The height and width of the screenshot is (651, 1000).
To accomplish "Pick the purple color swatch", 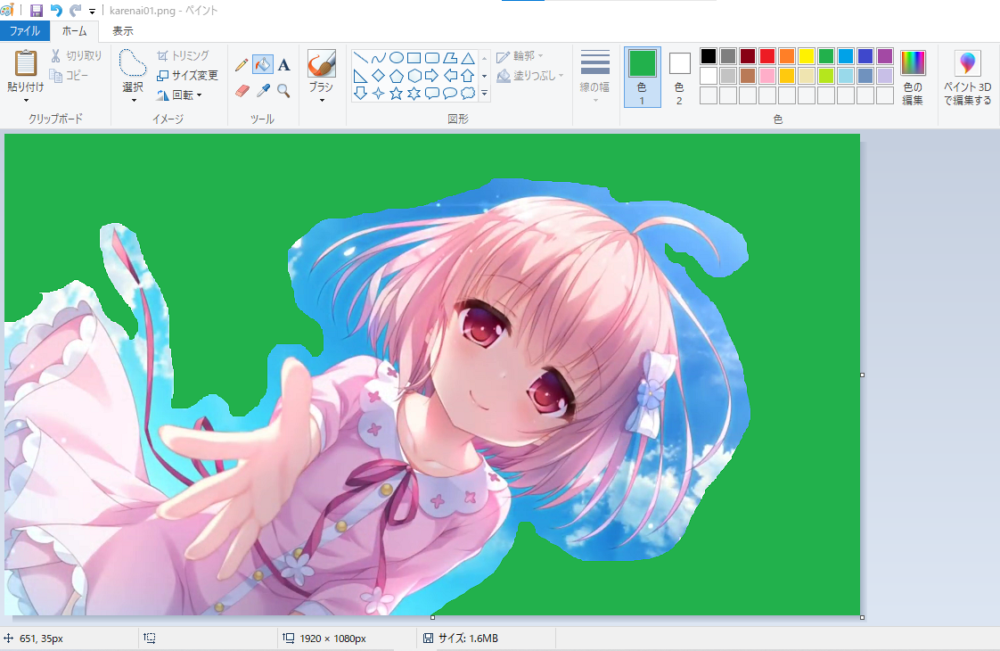I will (885, 56).
